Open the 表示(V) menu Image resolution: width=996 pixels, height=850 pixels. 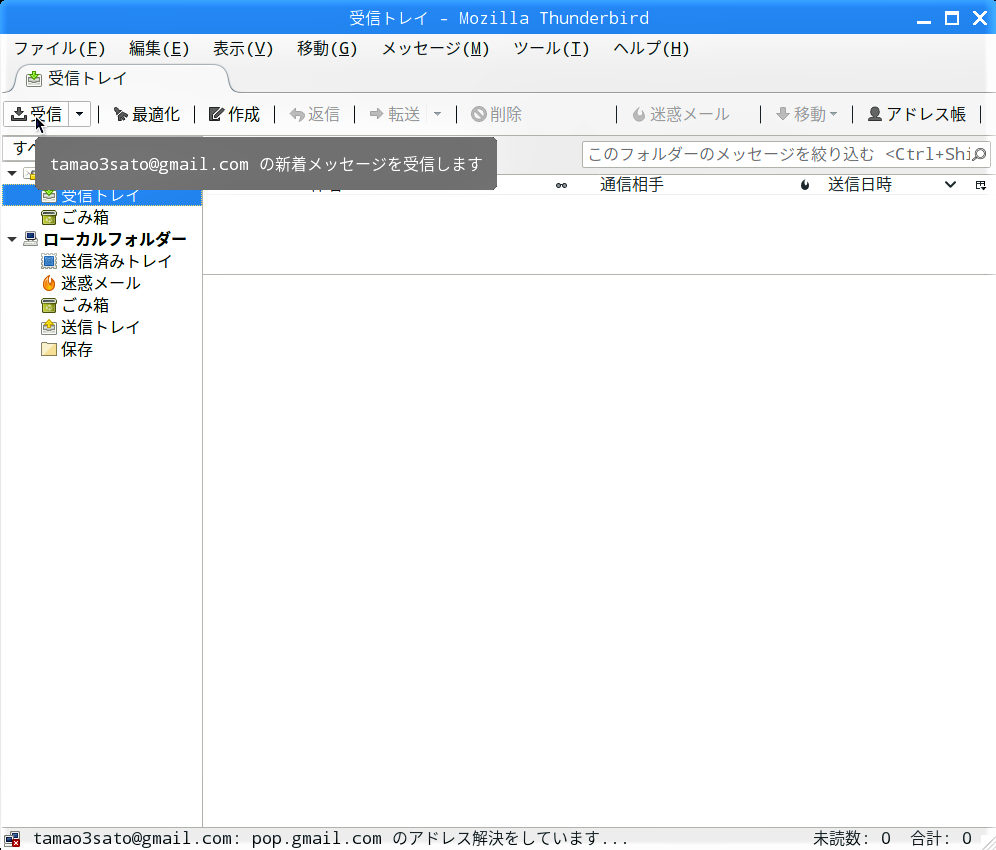click(x=243, y=49)
